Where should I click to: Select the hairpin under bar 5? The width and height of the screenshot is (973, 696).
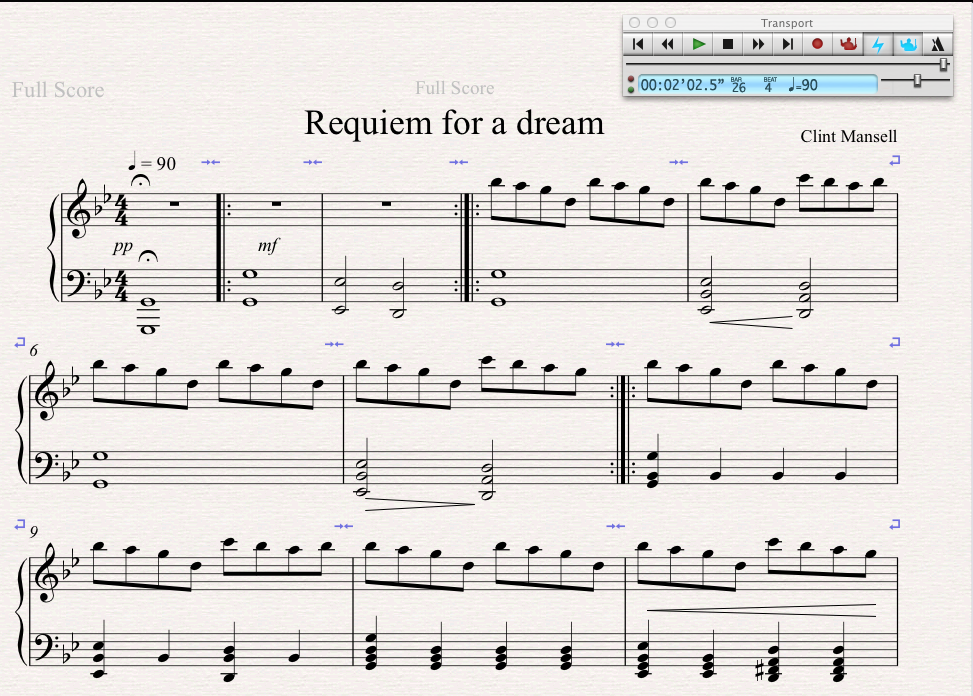coord(751,322)
